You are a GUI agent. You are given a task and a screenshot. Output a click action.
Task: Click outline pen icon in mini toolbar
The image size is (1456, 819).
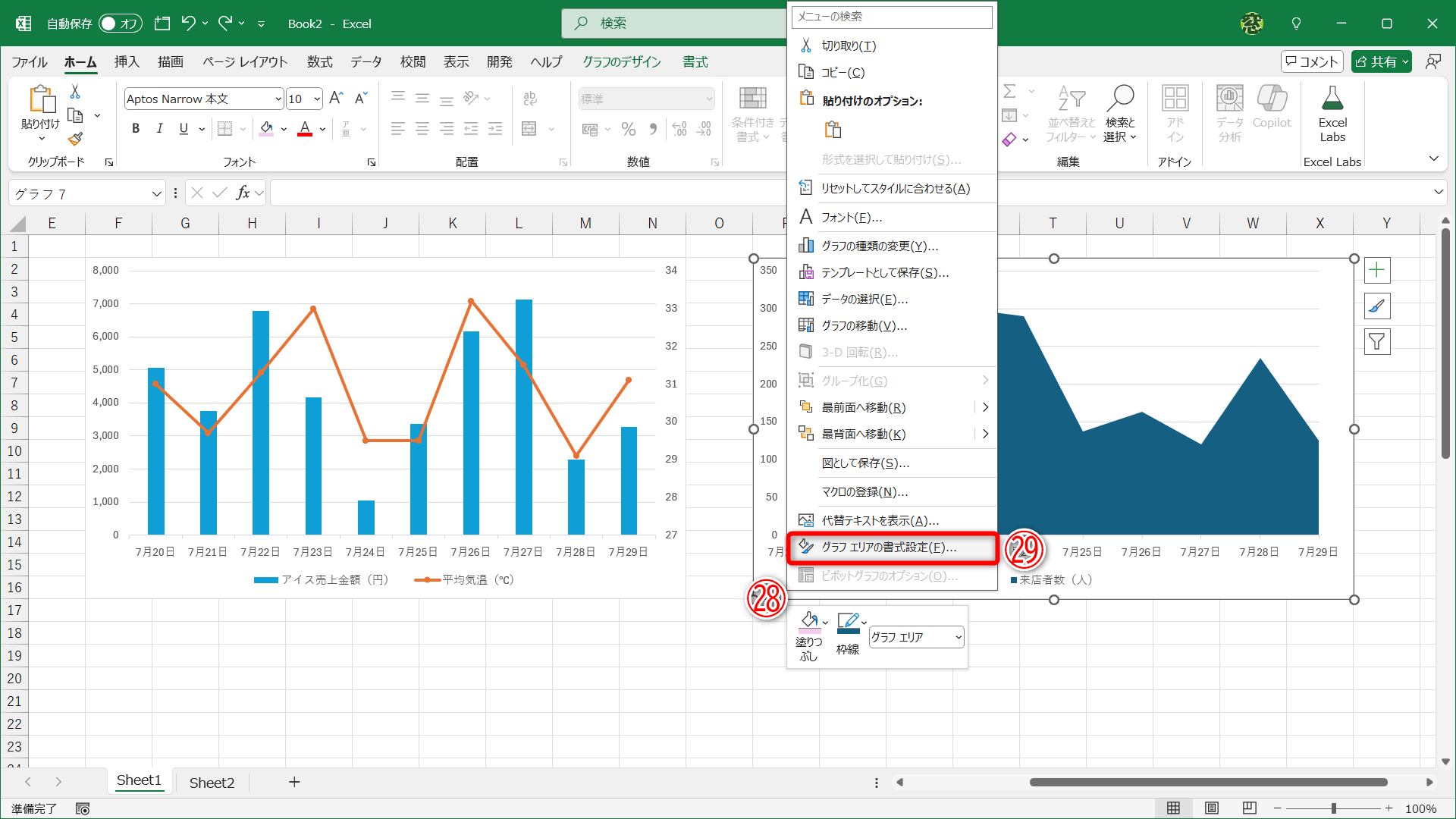847,623
